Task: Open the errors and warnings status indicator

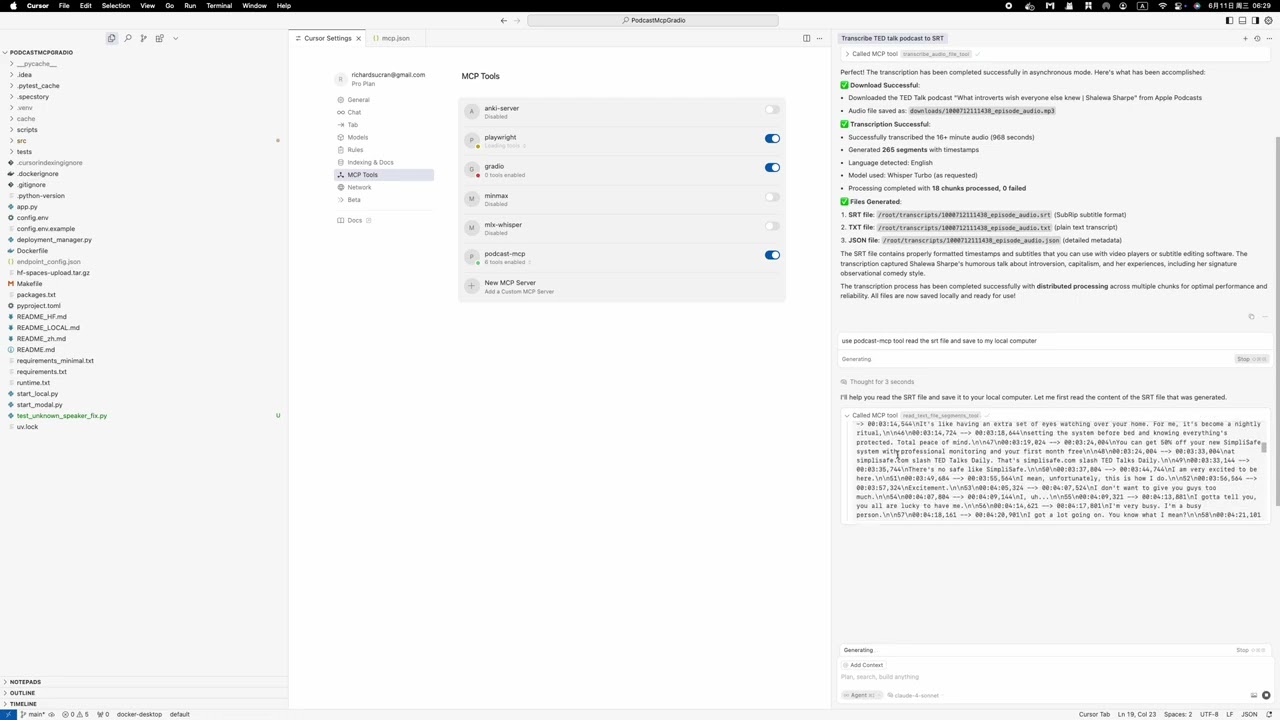Action: click(74, 714)
